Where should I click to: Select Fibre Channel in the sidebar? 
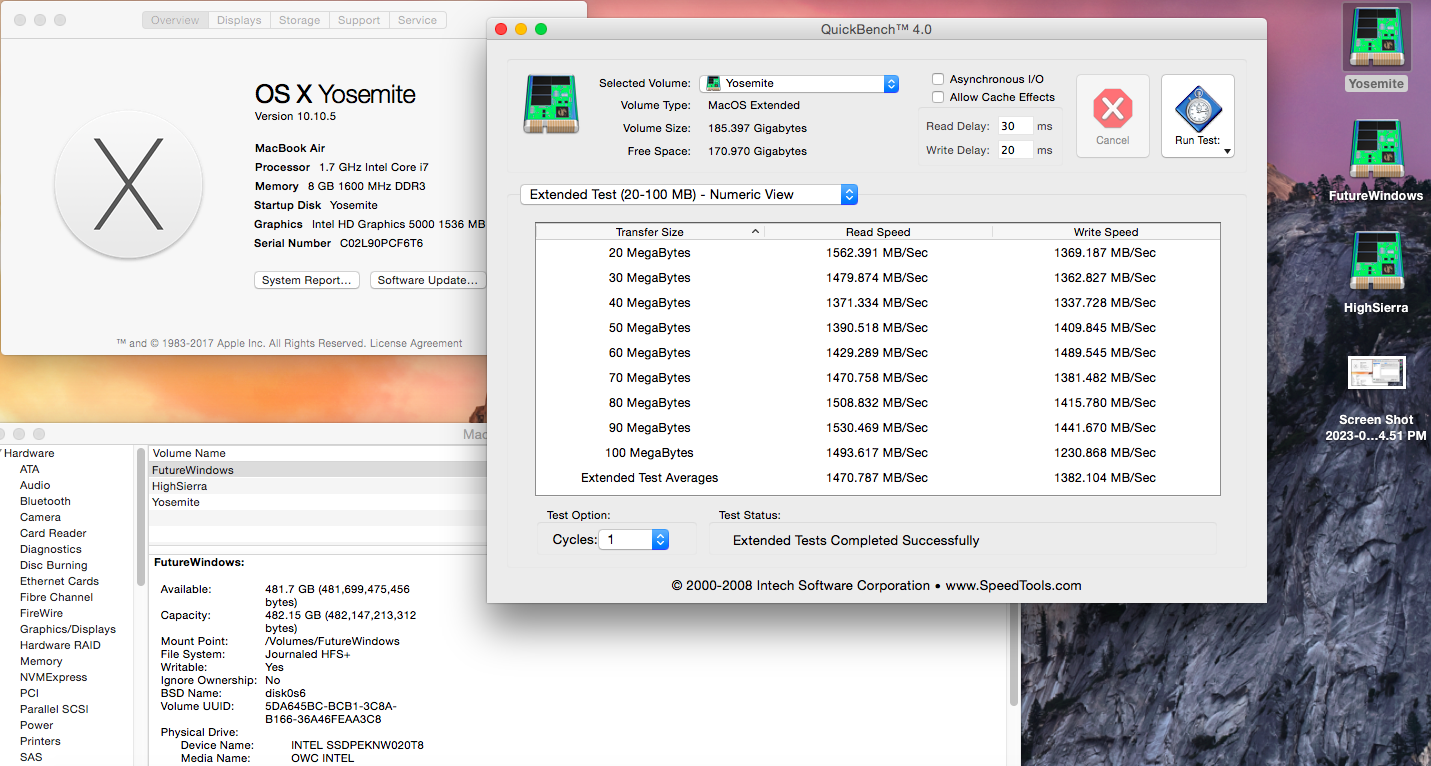click(56, 597)
